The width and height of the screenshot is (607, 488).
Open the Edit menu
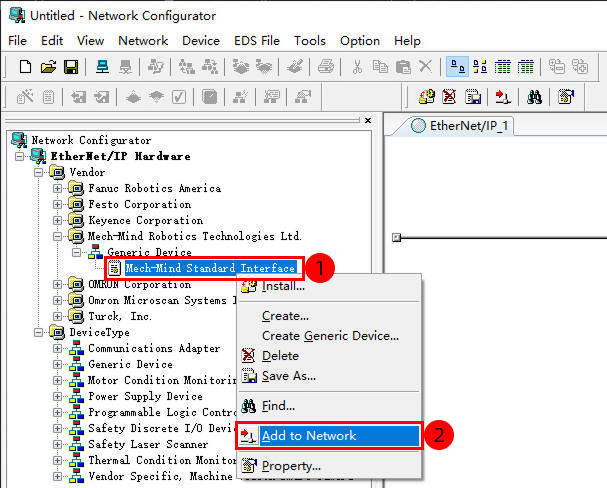52,41
